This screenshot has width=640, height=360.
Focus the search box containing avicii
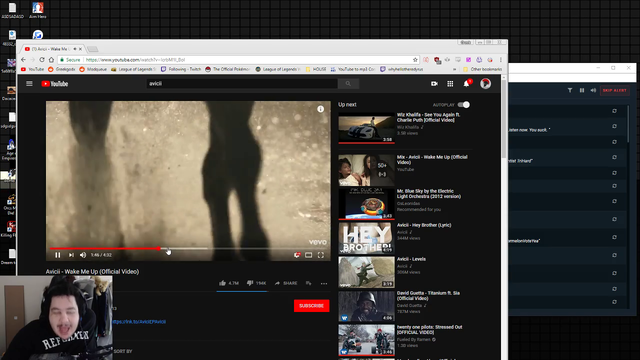242,84
